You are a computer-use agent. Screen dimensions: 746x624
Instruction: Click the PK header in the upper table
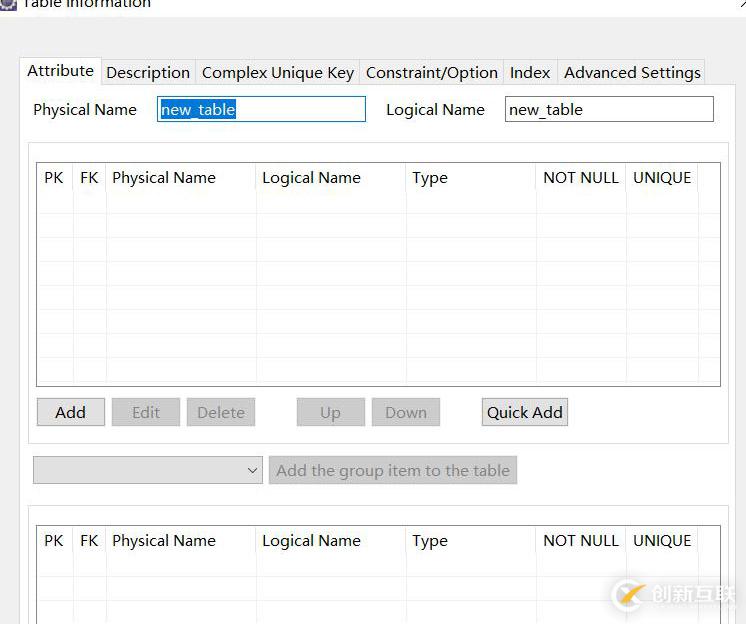pyautogui.click(x=54, y=178)
